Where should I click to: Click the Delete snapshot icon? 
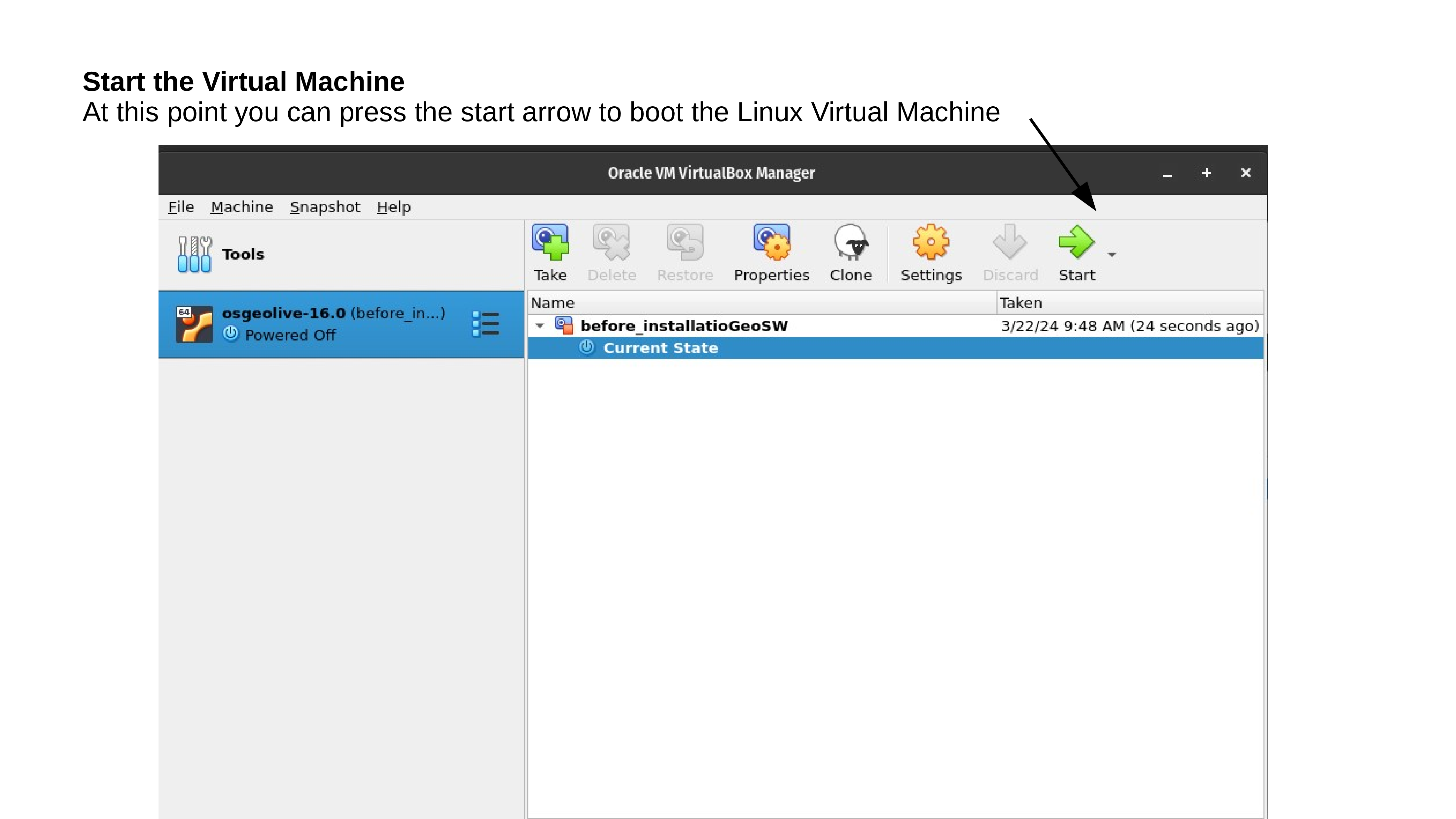[x=611, y=242]
